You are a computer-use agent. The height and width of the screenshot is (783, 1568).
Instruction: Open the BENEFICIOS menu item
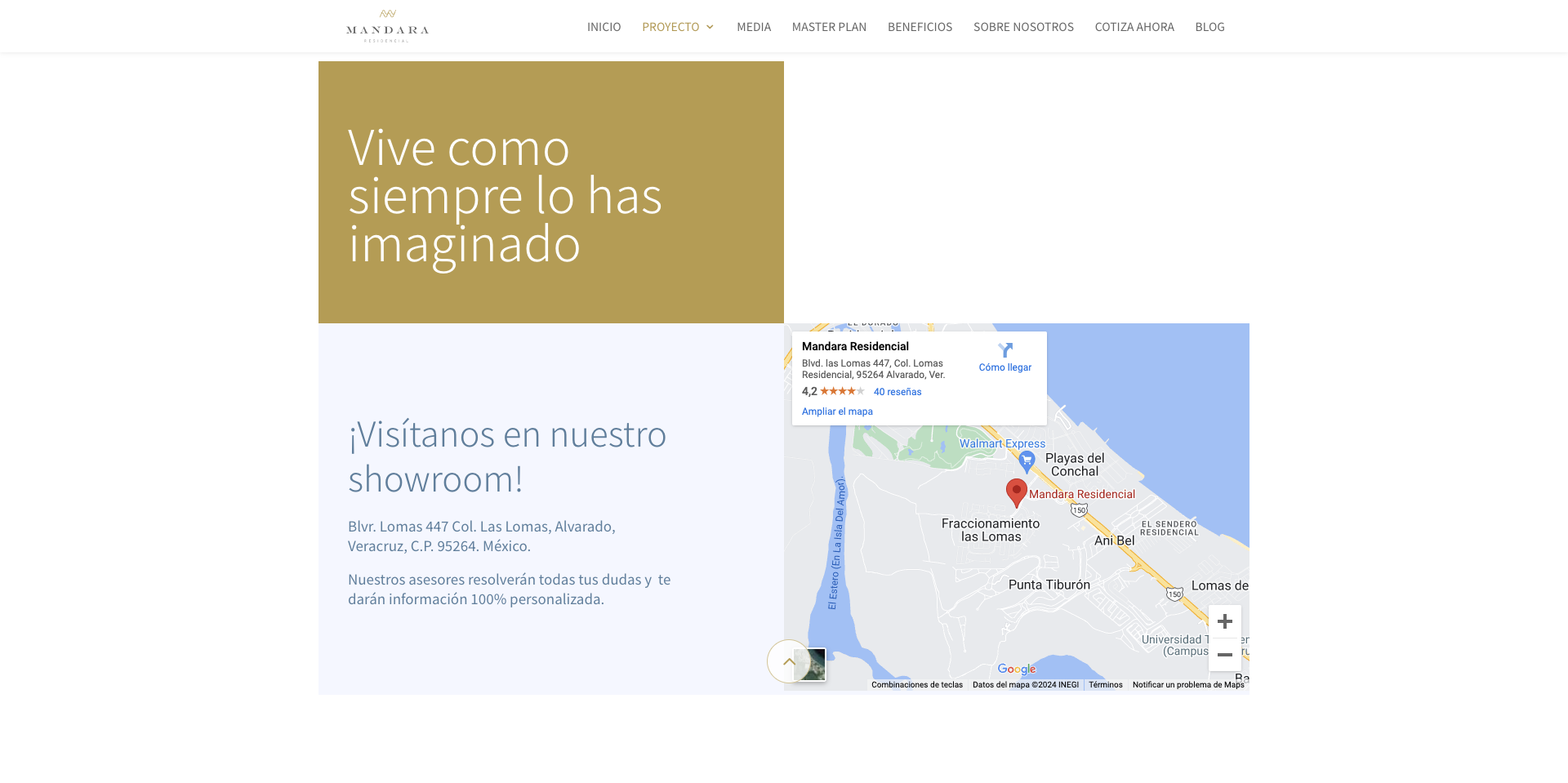[x=920, y=27]
